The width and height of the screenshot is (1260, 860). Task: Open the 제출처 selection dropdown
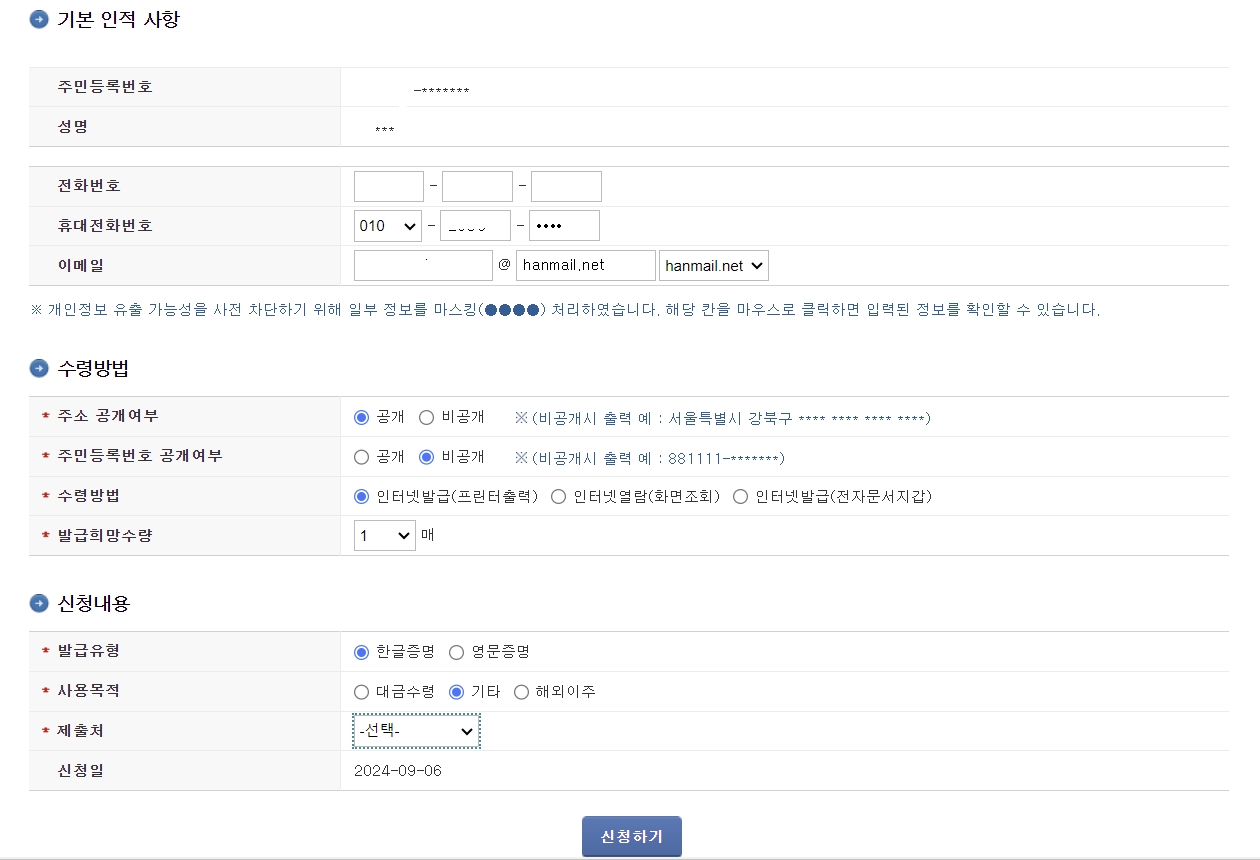tap(416, 731)
